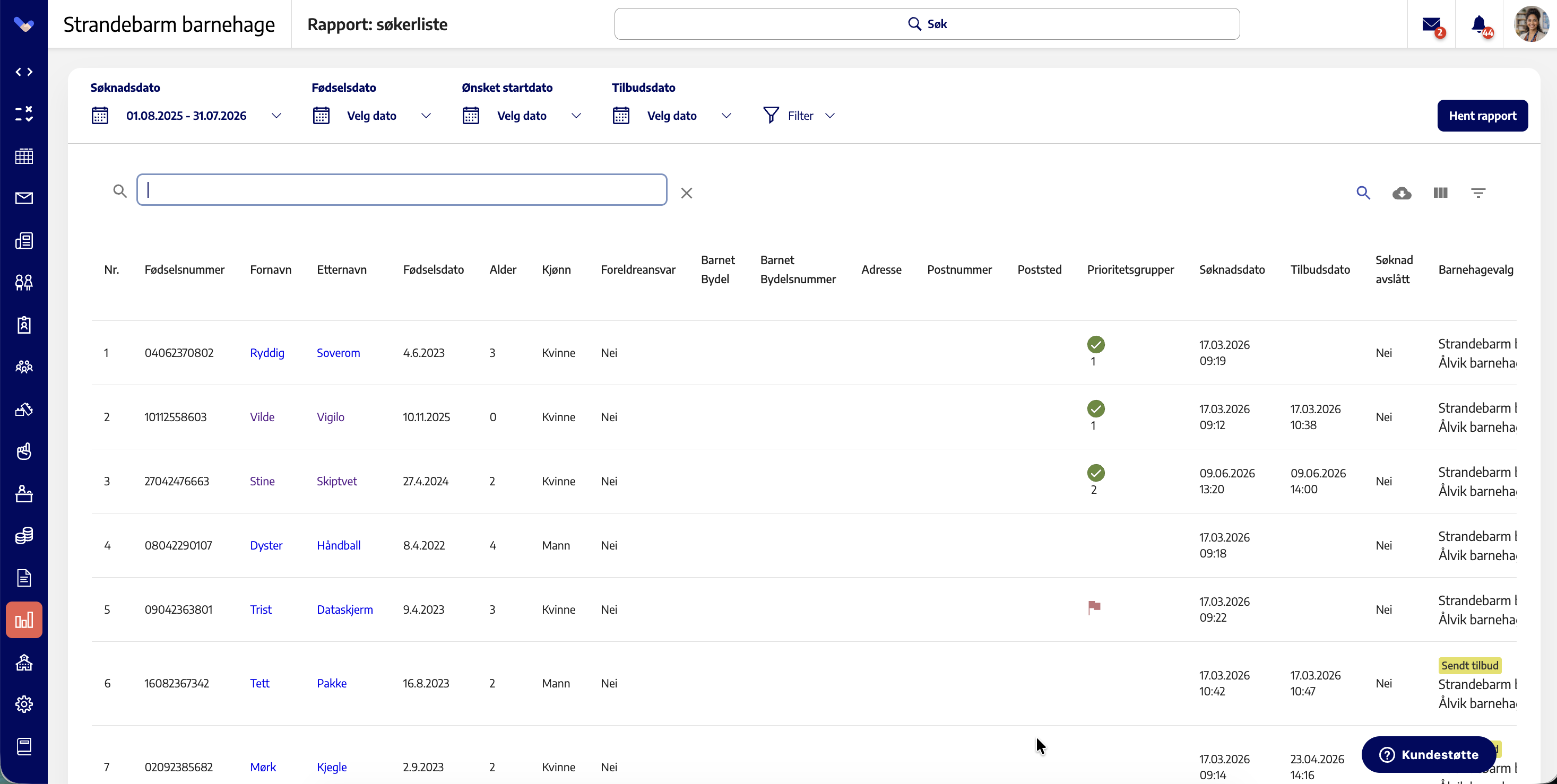The height and width of the screenshot is (784, 1557).
Task: Open Kundestøtte support button
Action: (1429, 754)
